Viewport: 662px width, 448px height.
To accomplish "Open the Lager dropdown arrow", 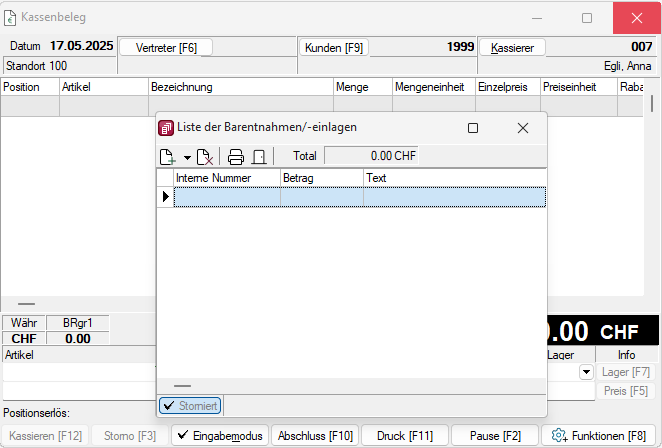I will pos(585,372).
